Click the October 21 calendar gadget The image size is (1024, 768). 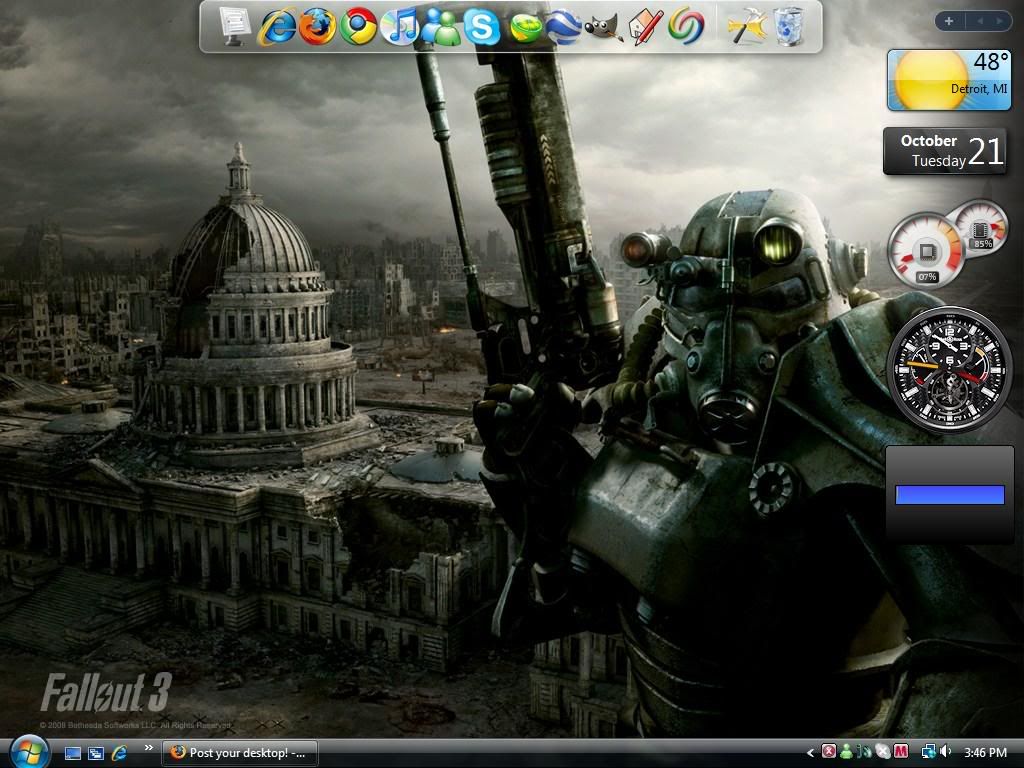tap(948, 152)
